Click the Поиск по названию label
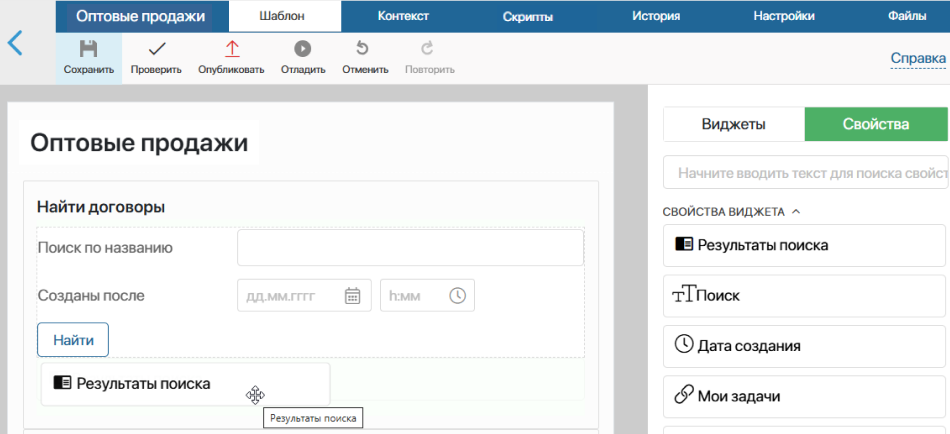 105,247
